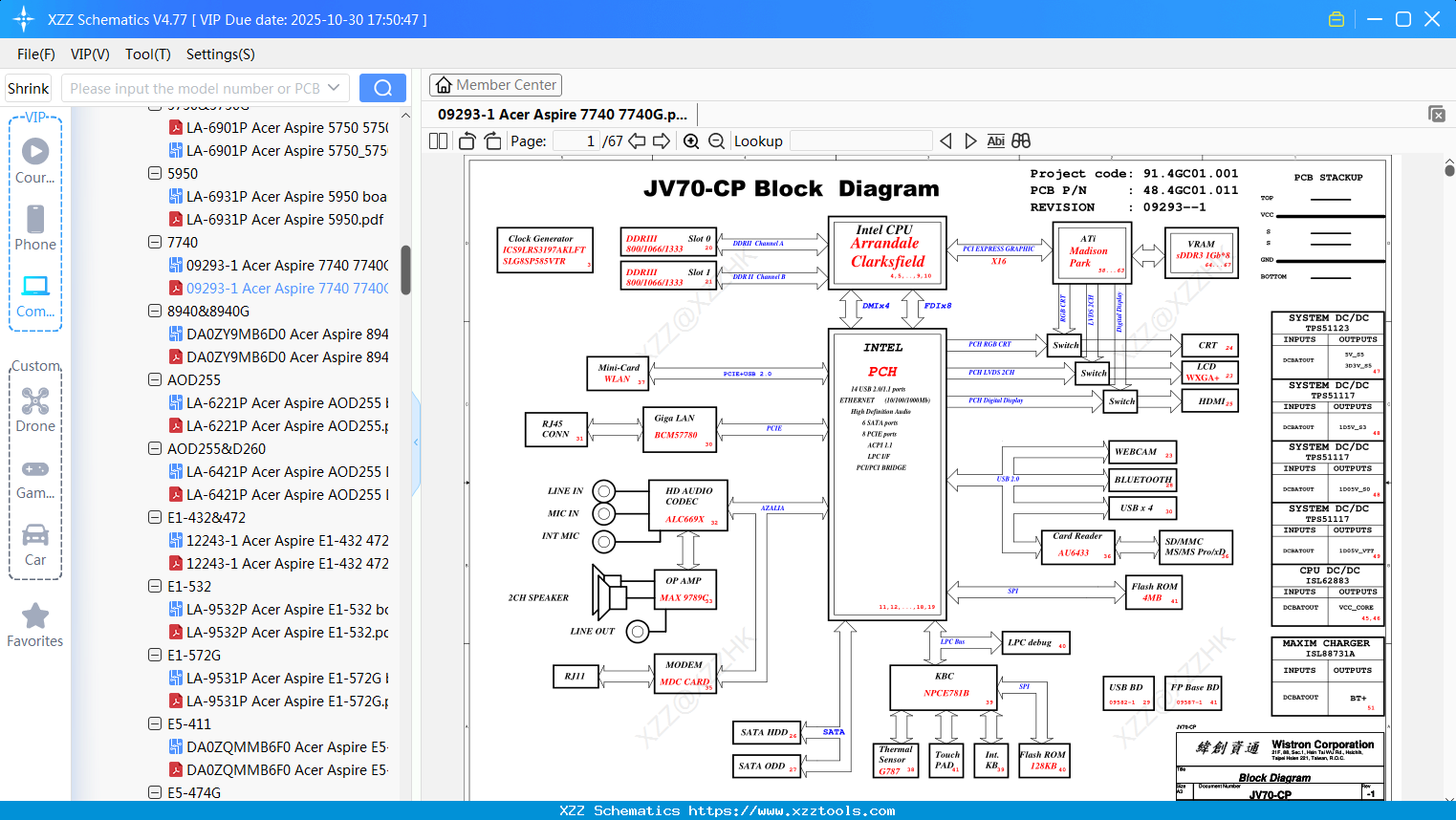Click the Shrink button
The height and width of the screenshot is (820, 1456).
pyautogui.click(x=28, y=88)
